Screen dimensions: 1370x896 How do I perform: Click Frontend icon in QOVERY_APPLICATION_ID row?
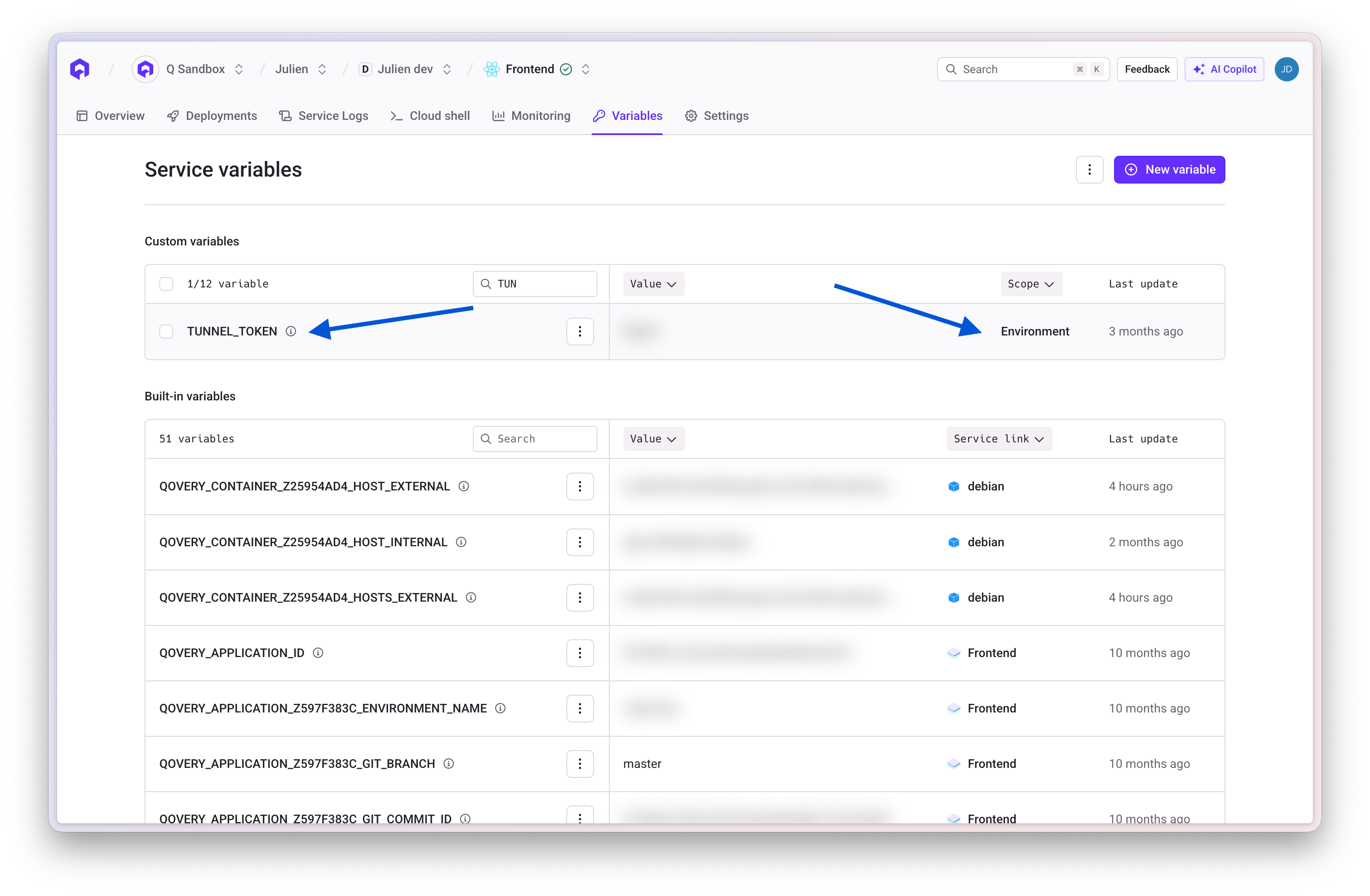[x=953, y=653]
